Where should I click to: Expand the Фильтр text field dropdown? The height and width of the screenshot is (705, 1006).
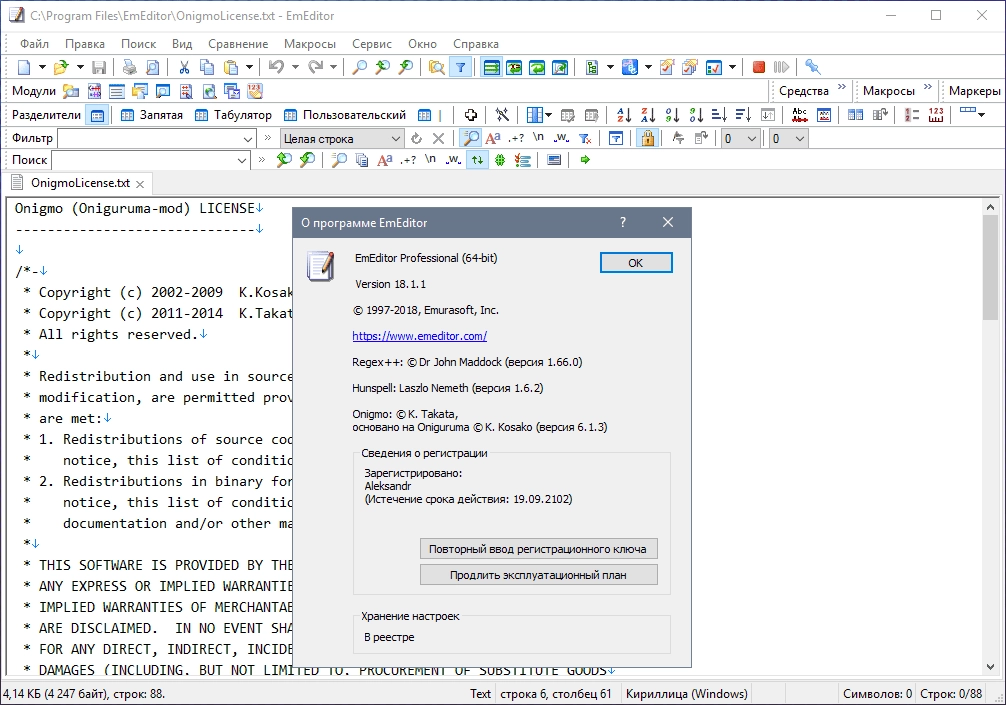pos(248,139)
